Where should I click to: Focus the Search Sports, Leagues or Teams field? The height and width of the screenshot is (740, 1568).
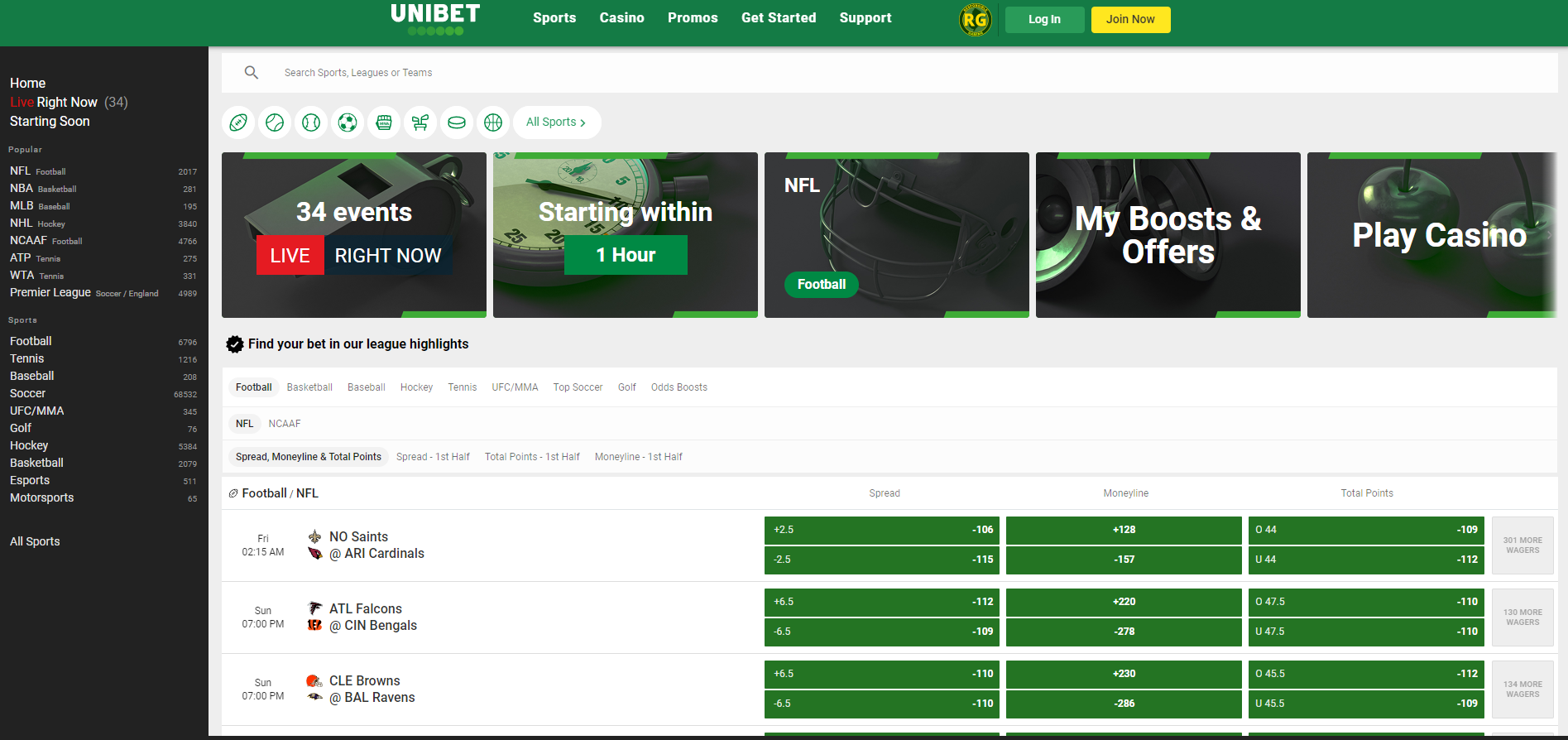(889, 73)
